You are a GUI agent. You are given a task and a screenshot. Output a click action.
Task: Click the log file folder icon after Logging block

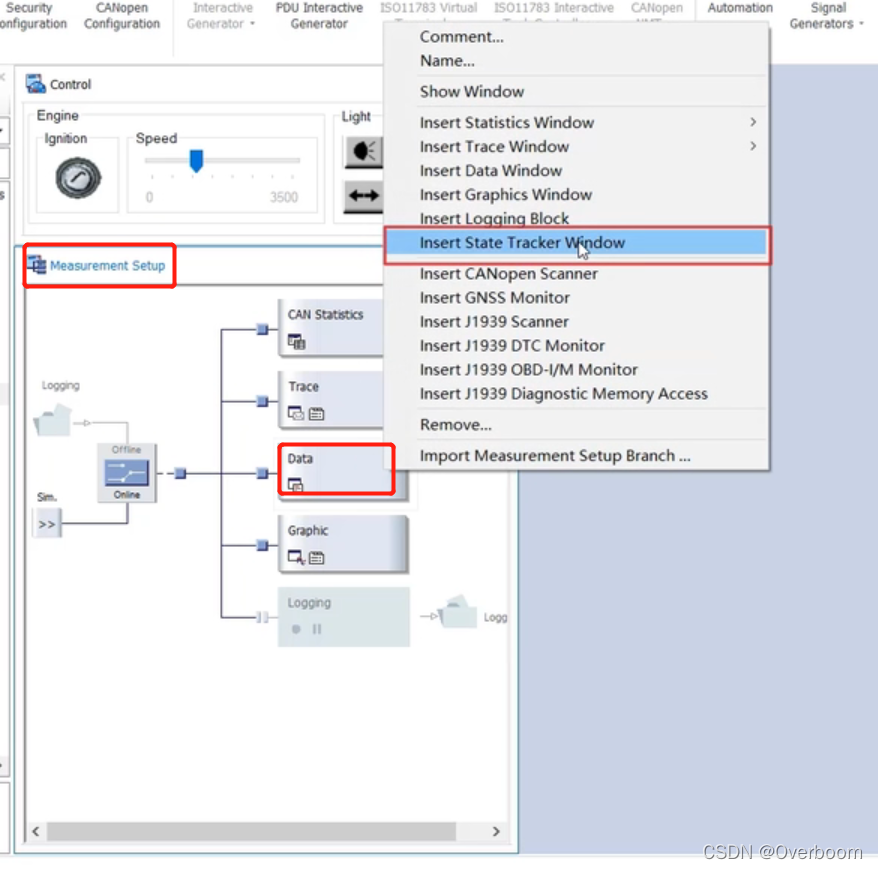pyautogui.click(x=458, y=611)
